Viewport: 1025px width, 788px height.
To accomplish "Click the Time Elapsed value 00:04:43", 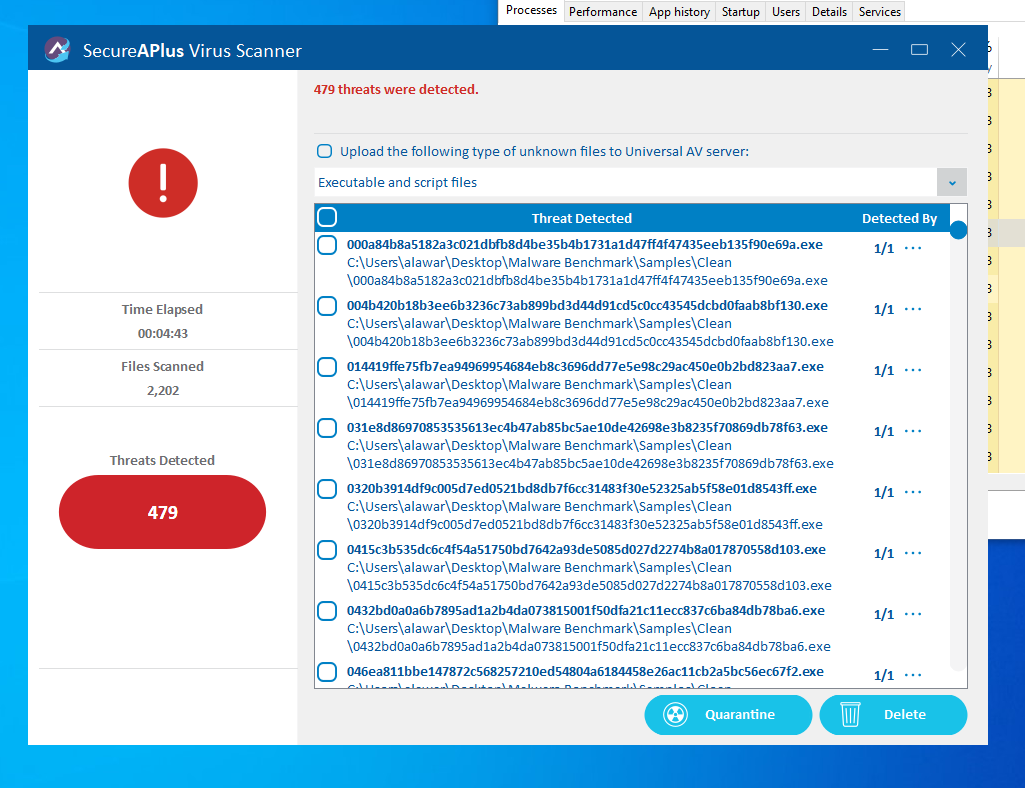I will click(163, 334).
